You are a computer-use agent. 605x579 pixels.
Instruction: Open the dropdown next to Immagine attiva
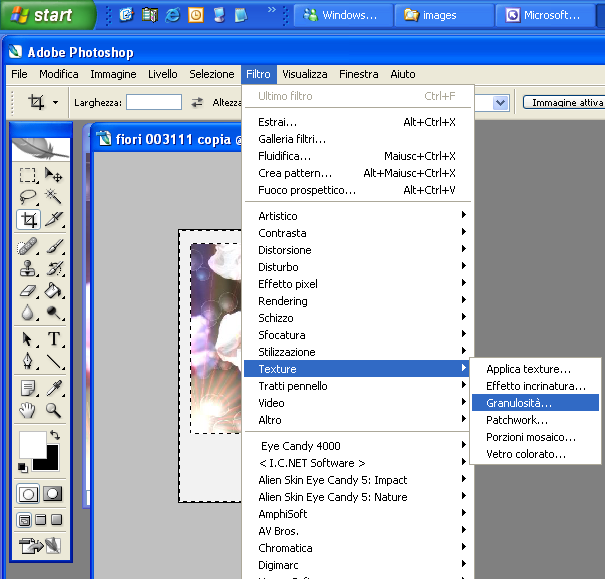500,103
